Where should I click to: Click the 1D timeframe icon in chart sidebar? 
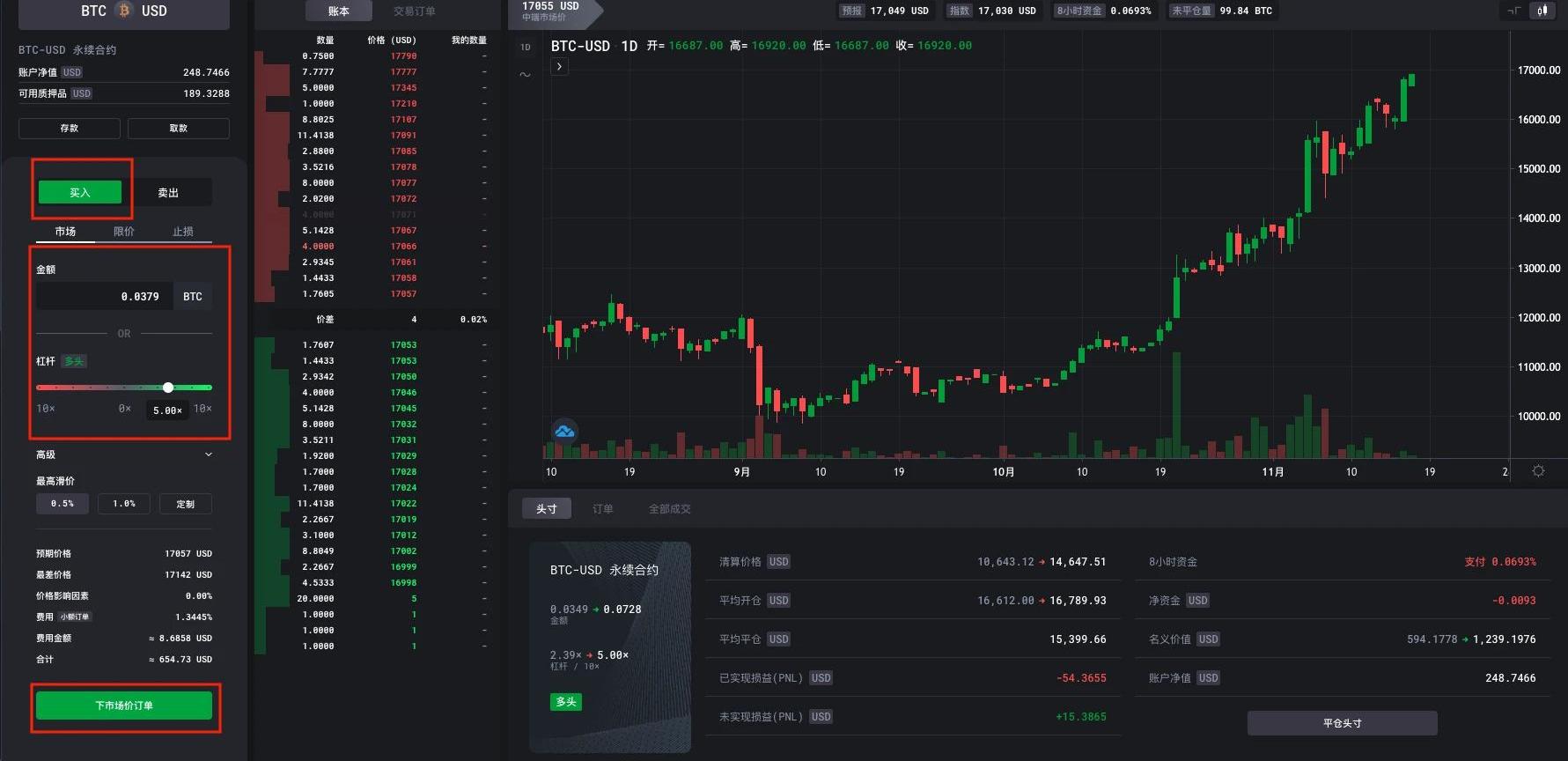[526, 48]
